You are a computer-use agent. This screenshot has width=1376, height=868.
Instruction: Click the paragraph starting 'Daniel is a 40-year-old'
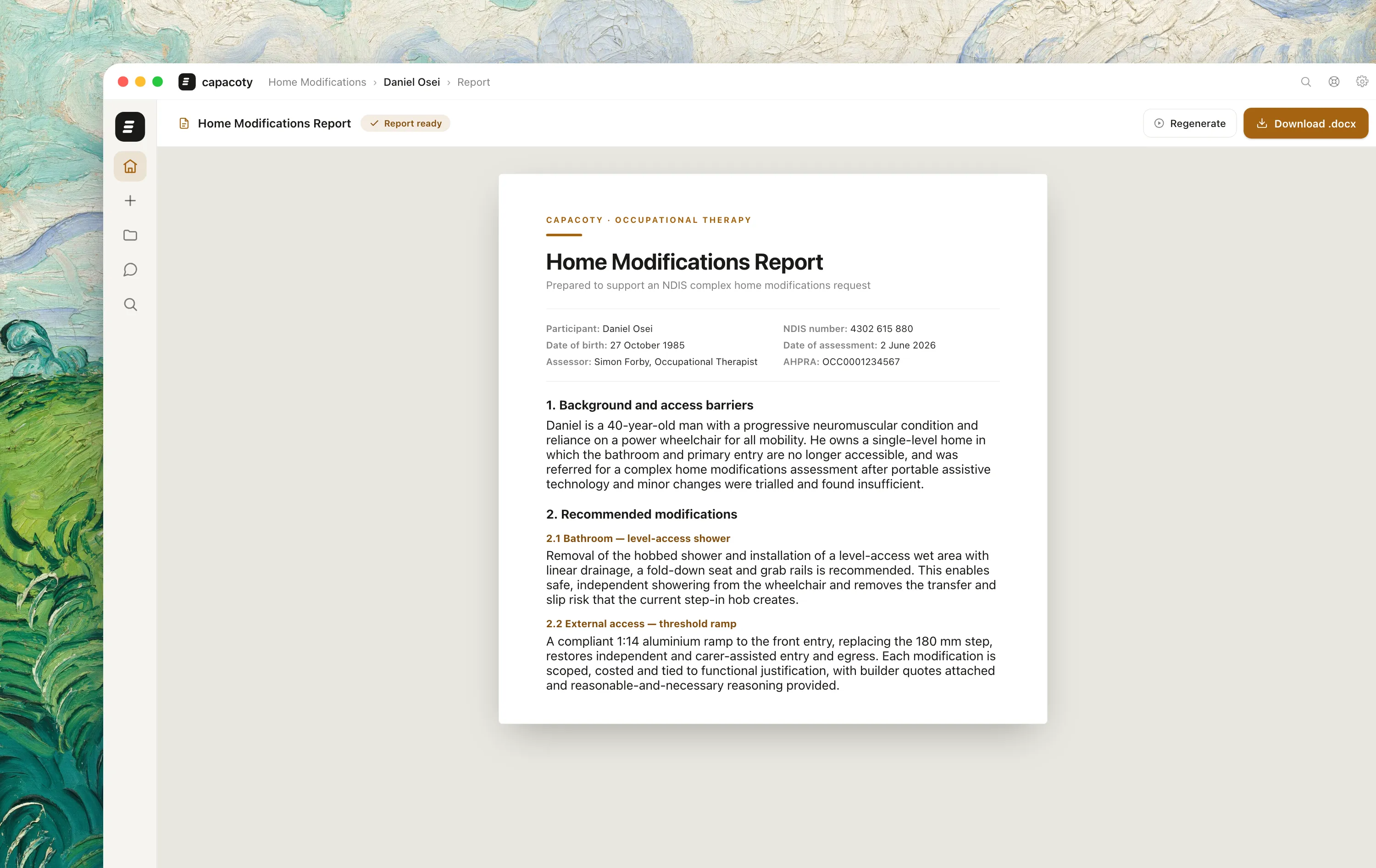[768, 455]
